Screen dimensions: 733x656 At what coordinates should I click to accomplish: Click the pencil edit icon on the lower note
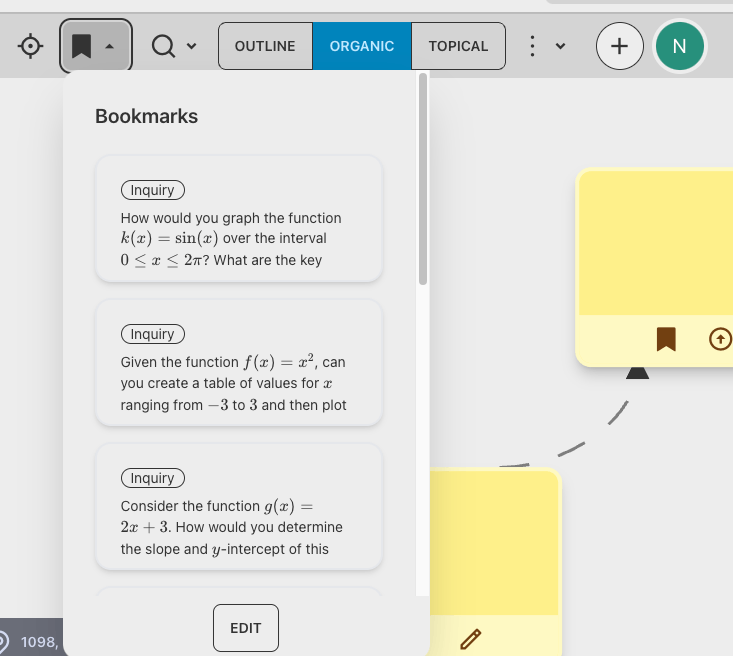[x=470, y=639]
